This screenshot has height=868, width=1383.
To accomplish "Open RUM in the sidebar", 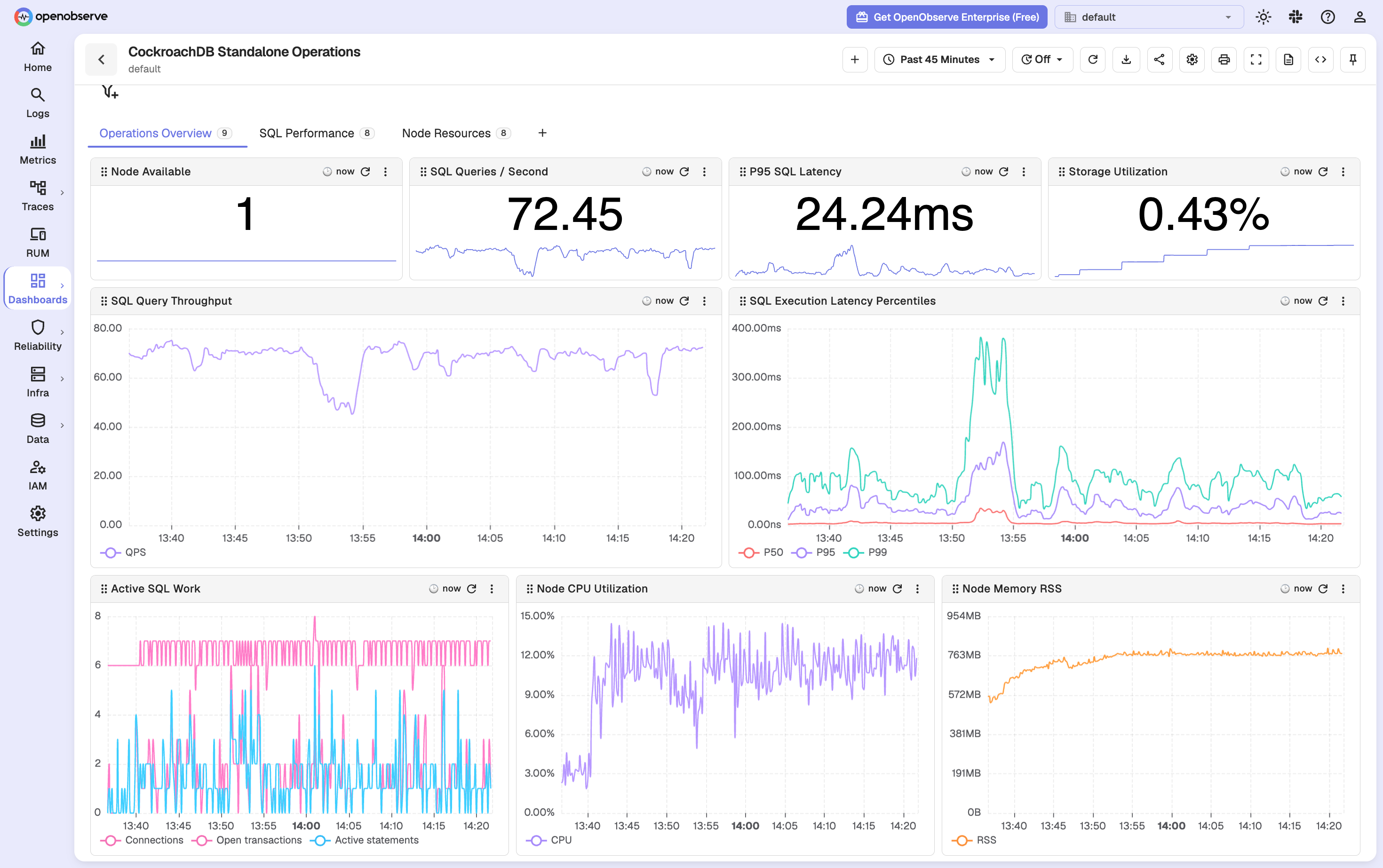I will pyautogui.click(x=38, y=243).
